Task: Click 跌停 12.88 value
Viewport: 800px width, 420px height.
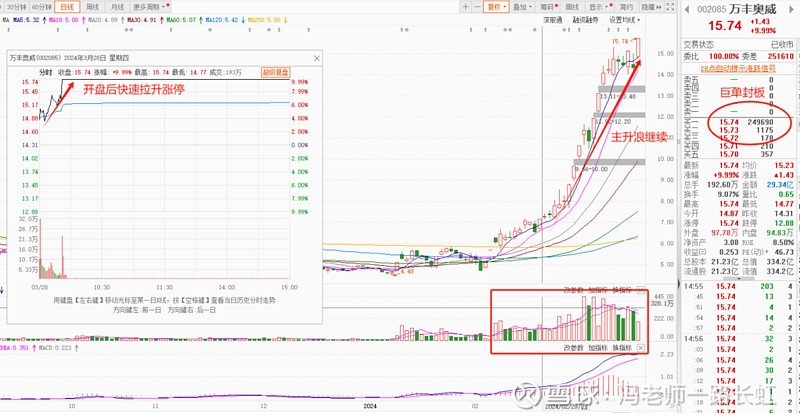Action: coord(784,223)
